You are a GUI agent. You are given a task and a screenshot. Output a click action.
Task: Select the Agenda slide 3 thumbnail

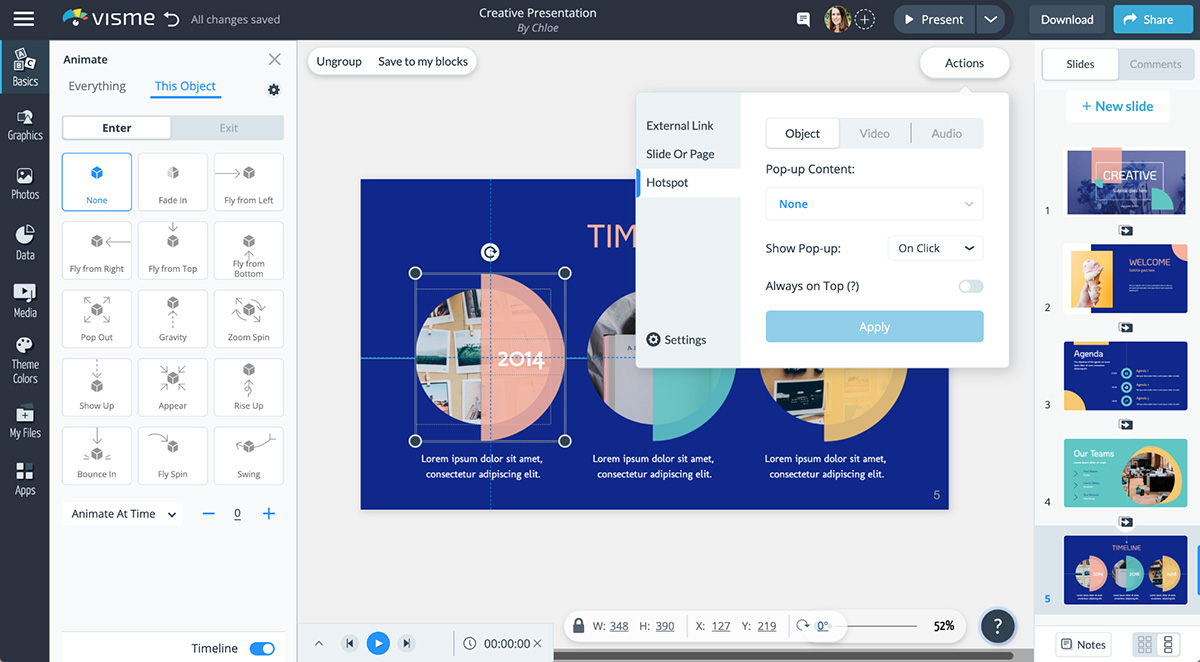[1125, 376]
